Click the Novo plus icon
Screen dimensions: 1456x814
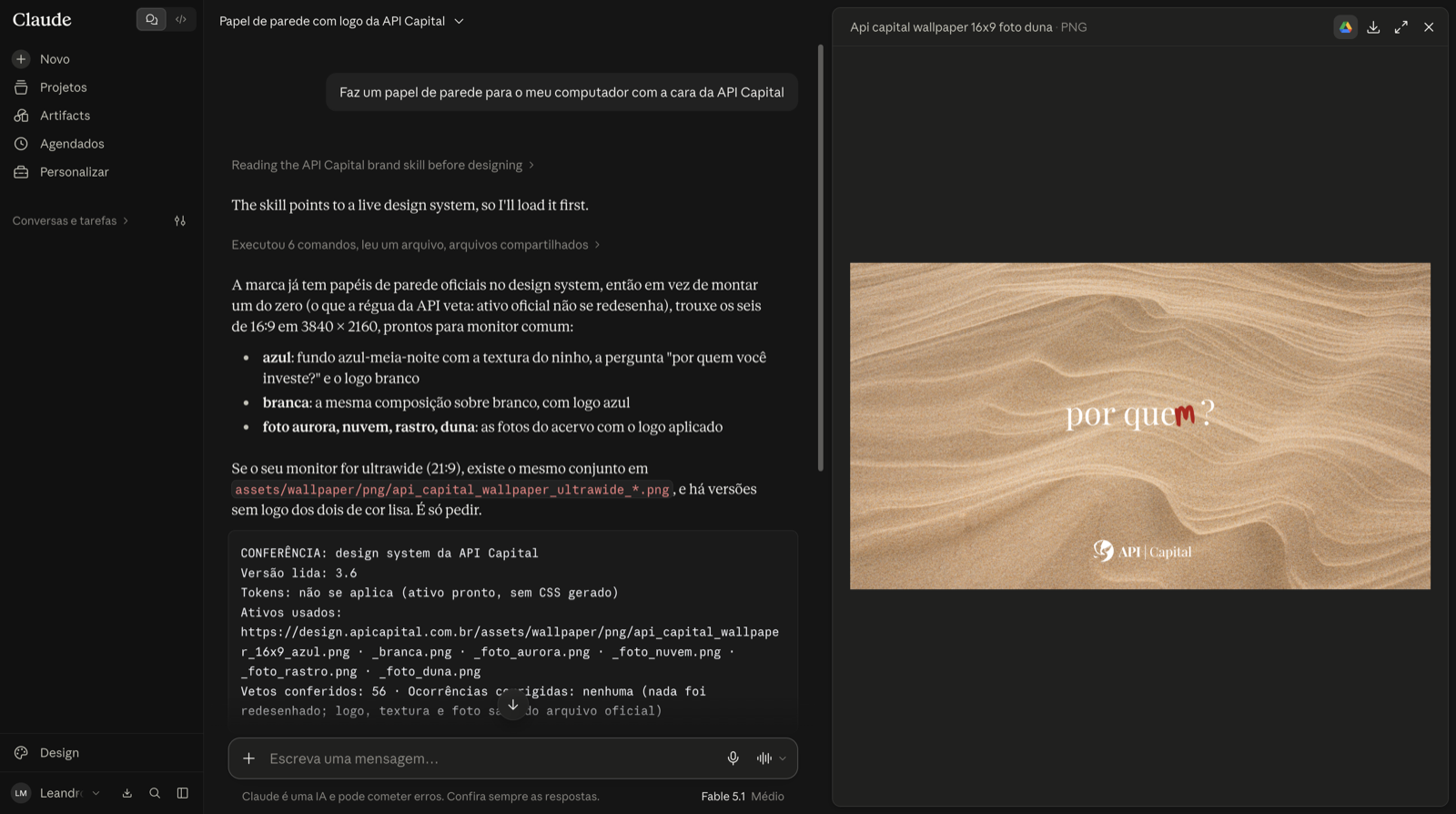21,59
